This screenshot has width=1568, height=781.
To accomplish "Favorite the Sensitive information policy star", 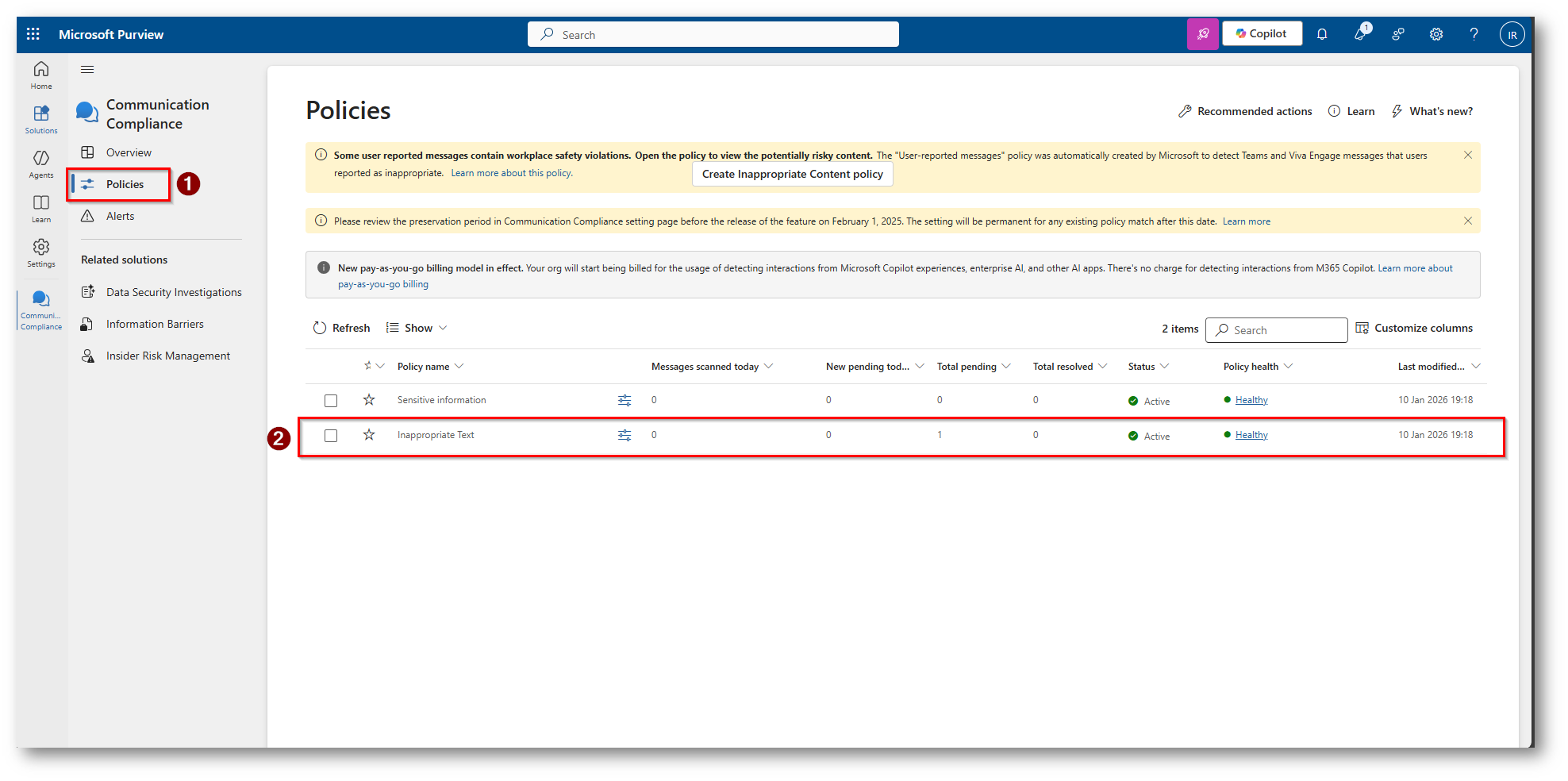I will coord(369,400).
